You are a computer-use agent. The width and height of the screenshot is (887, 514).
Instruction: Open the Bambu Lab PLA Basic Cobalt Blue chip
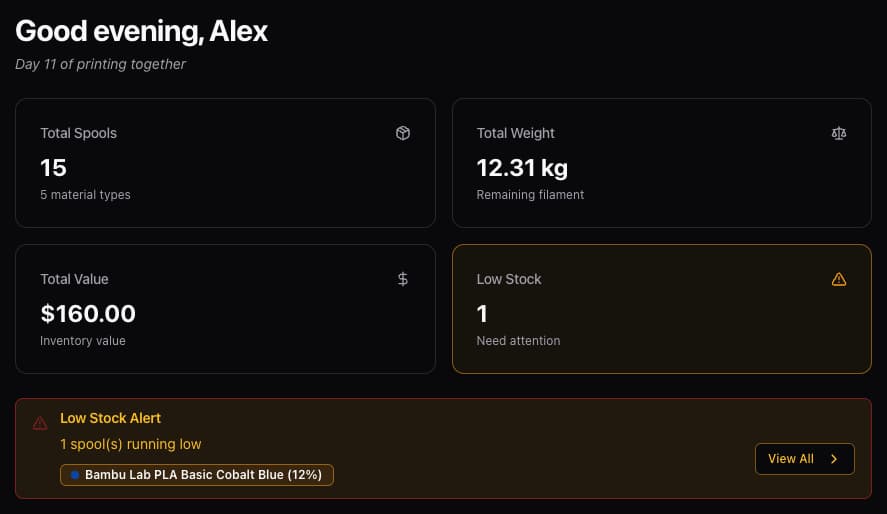[x=197, y=475]
